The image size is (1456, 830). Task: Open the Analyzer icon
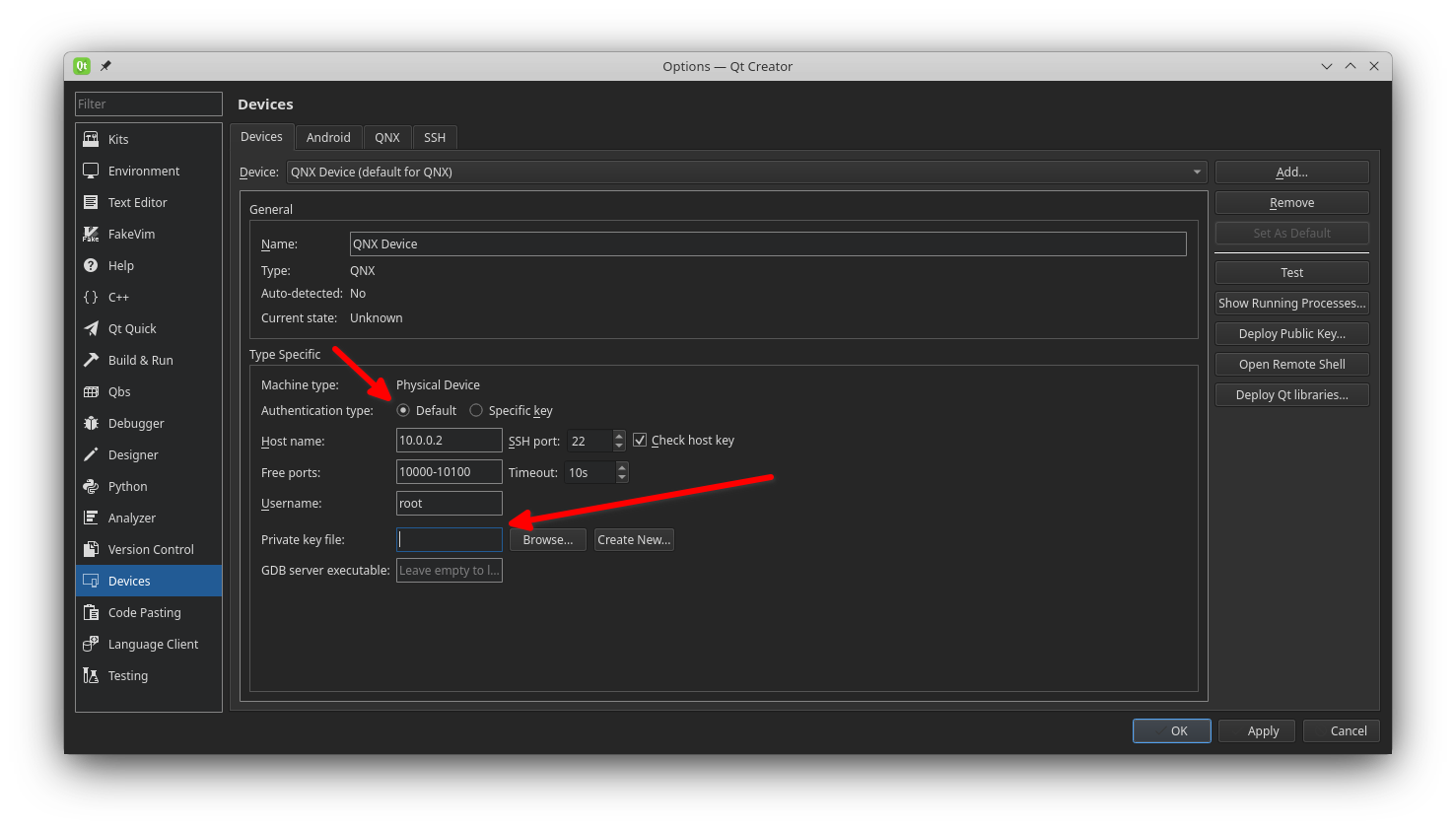[x=91, y=518]
